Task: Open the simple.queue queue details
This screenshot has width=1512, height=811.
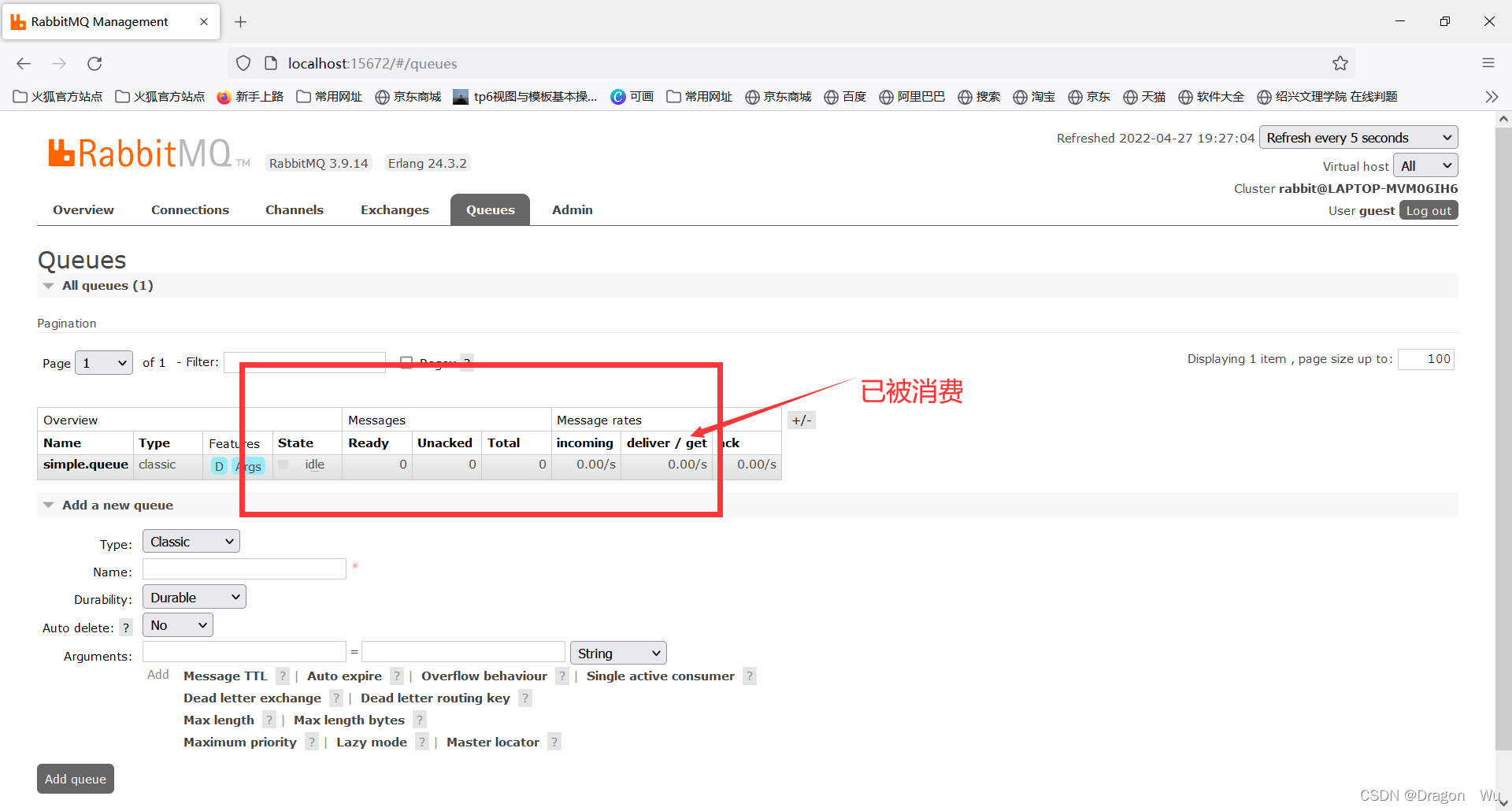Action: (85, 465)
